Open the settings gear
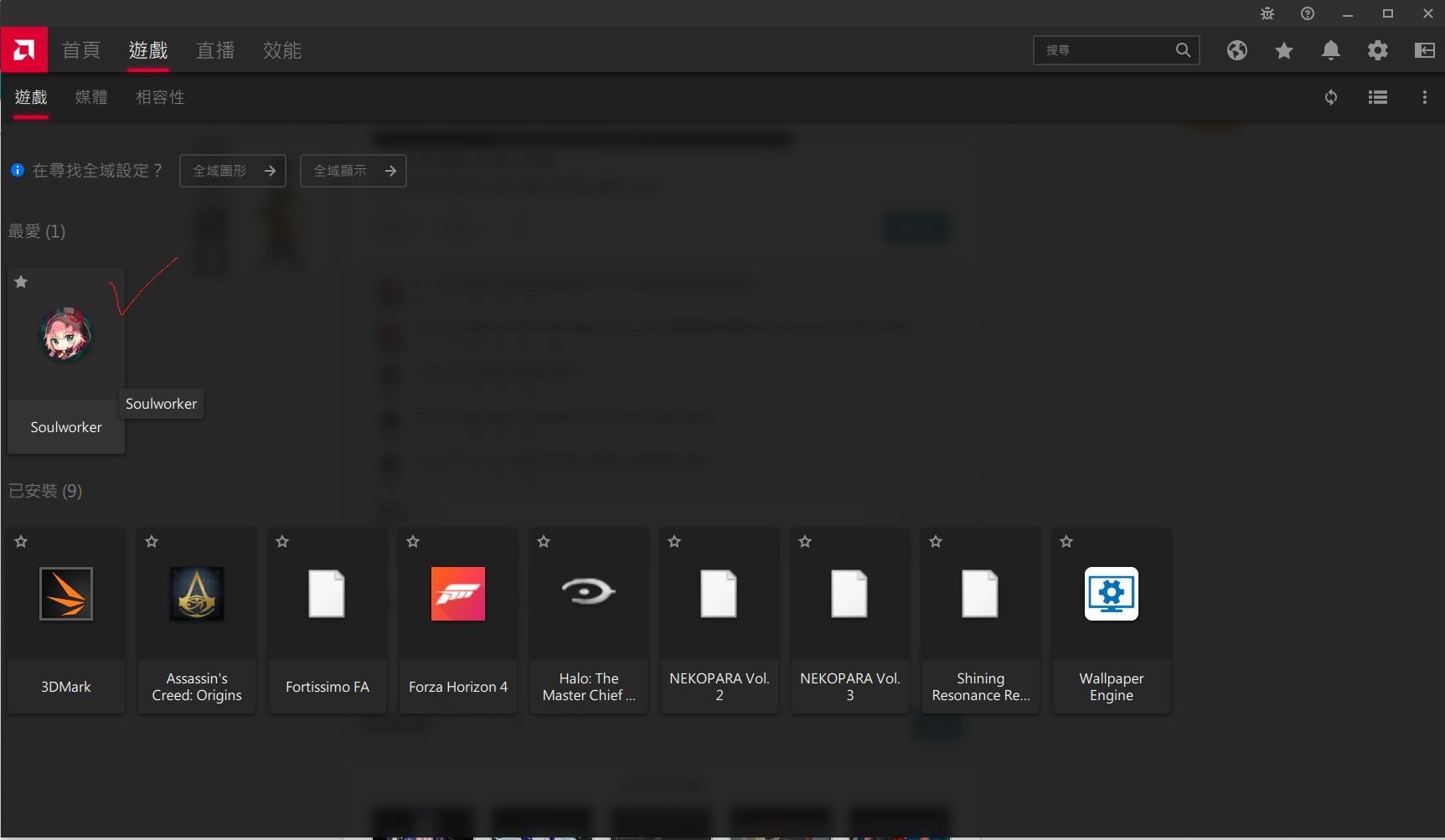 [1378, 50]
